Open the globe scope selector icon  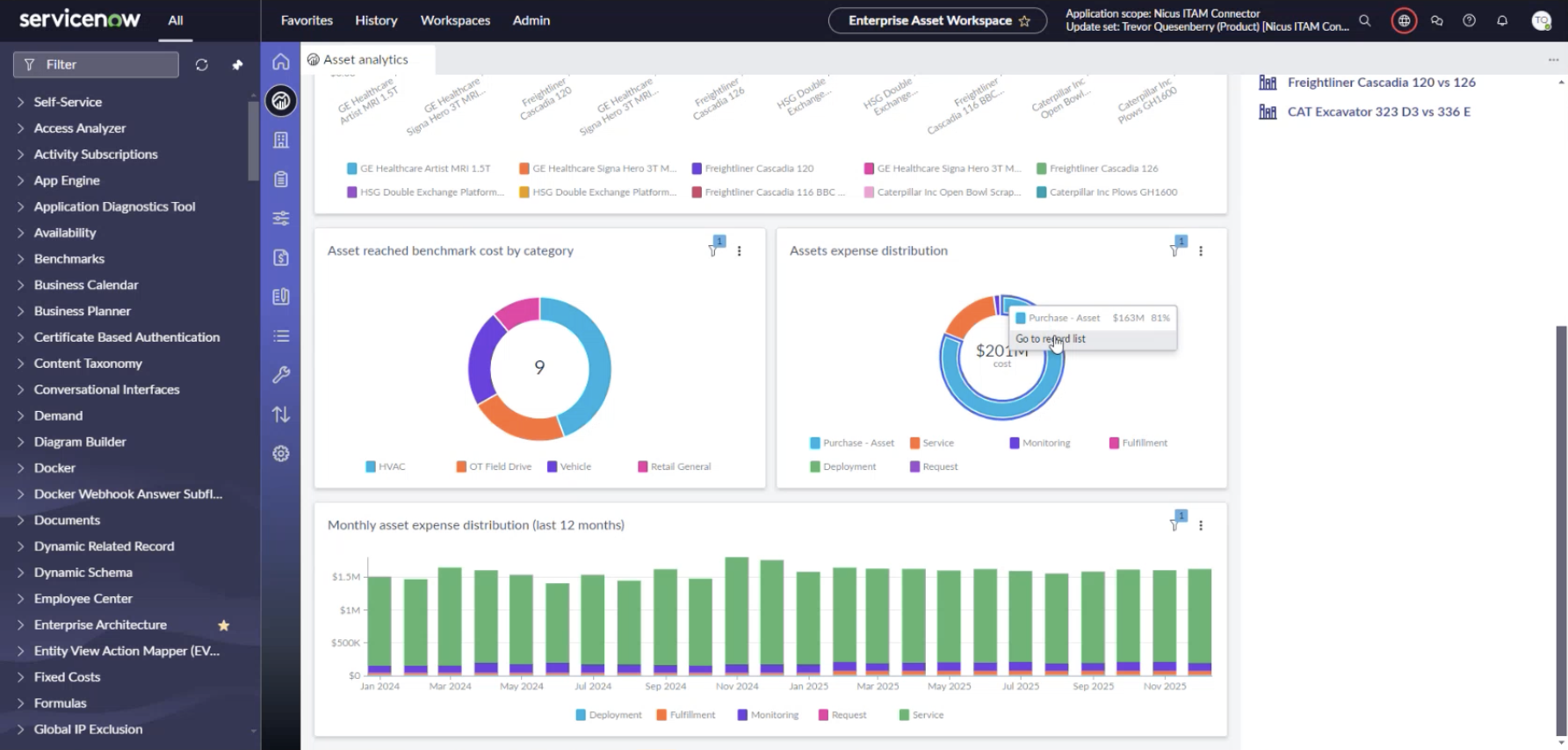click(x=1405, y=20)
